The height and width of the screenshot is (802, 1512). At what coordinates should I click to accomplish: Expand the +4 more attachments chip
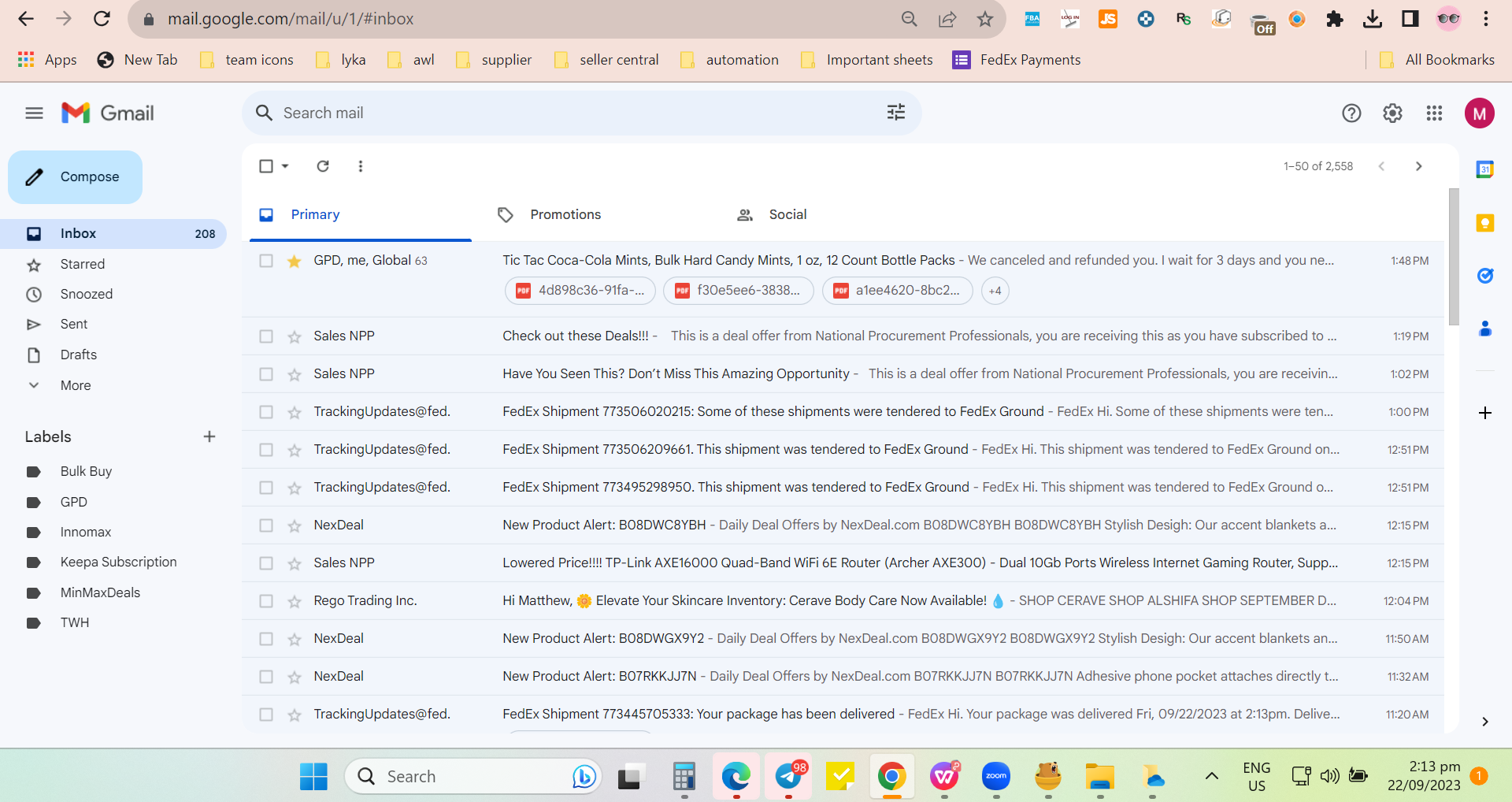(995, 291)
